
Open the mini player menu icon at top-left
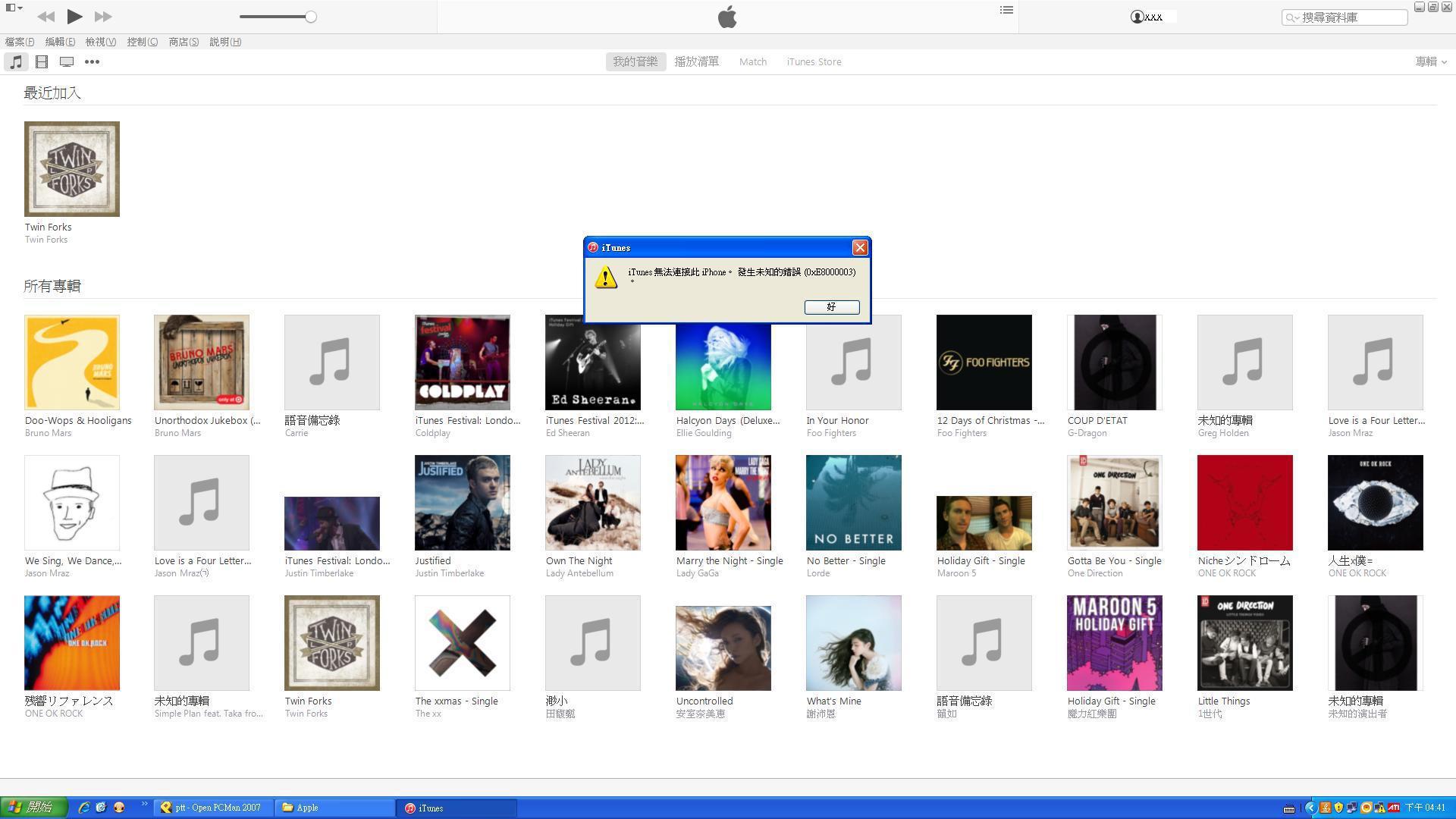click(14, 8)
